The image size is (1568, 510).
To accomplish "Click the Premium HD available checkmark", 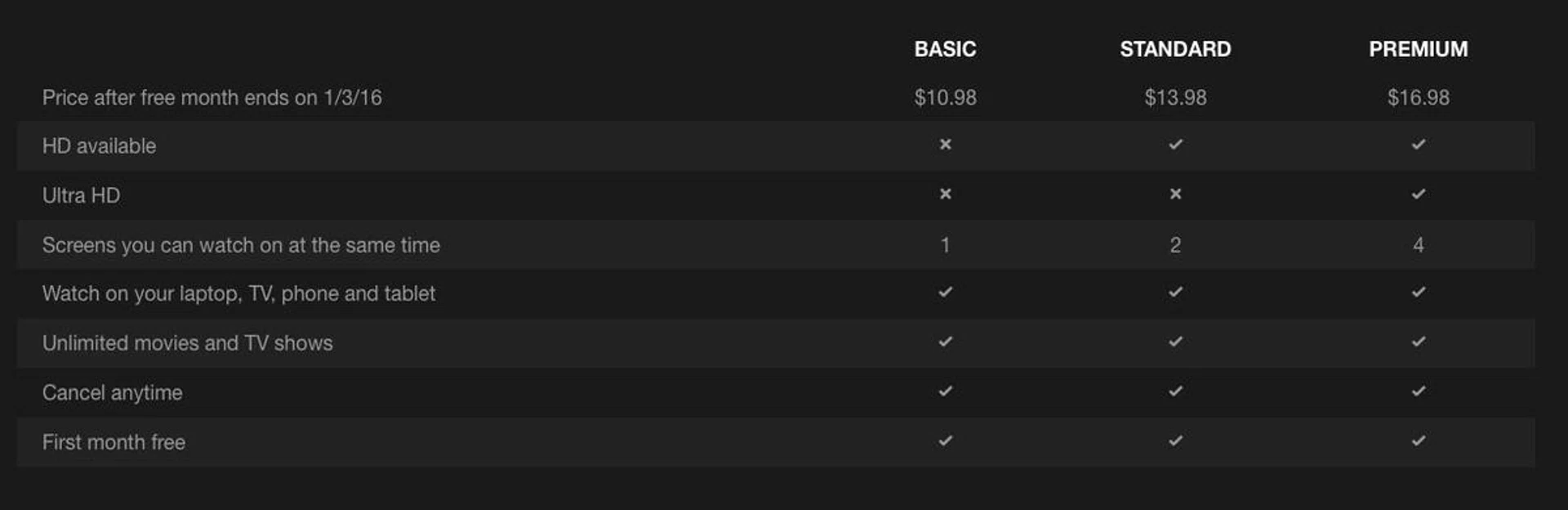I will 1419,145.
